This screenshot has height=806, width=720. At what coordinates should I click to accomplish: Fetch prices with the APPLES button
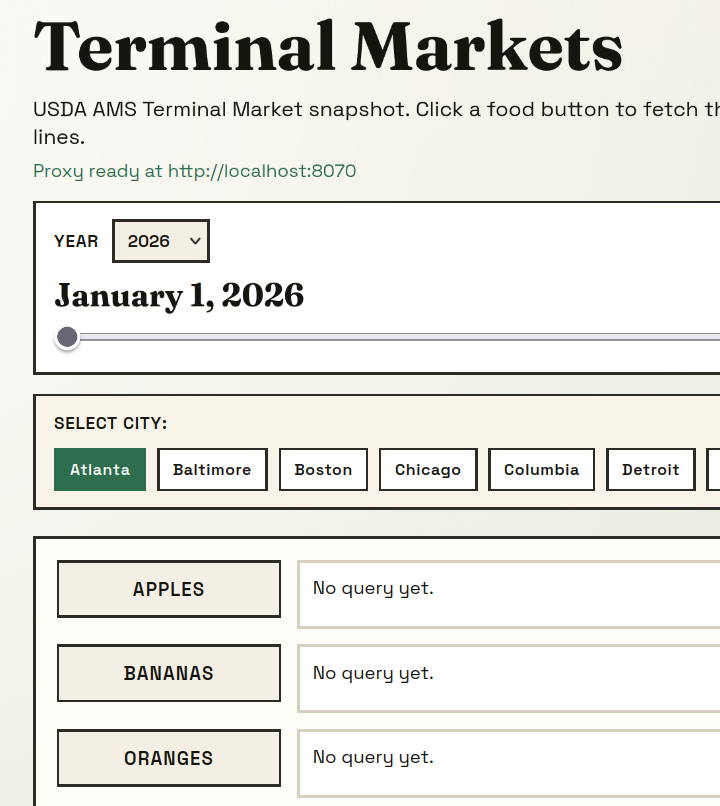(x=168, y=589)
